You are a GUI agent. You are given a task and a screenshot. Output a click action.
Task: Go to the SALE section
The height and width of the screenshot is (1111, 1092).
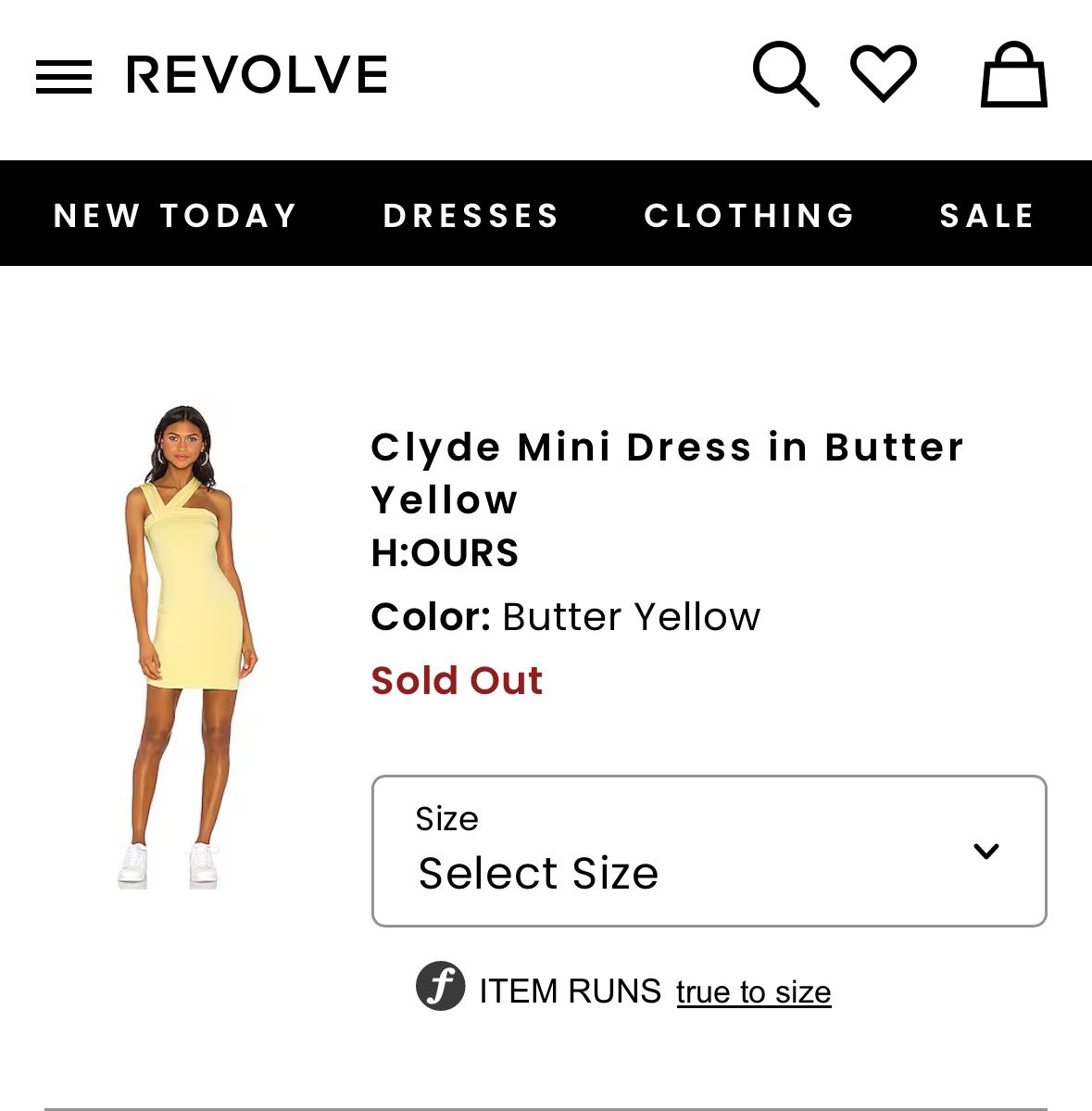(987, 215)
